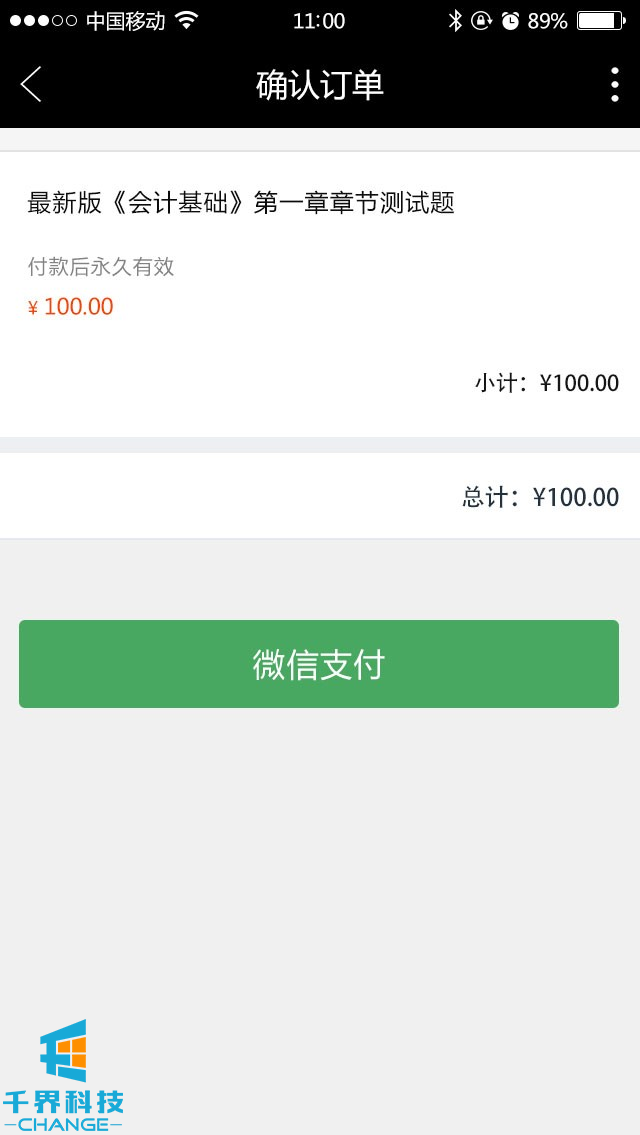Tap the back arrow in header
Viewport: 640px width, 1135px height.
click(31, 85)
